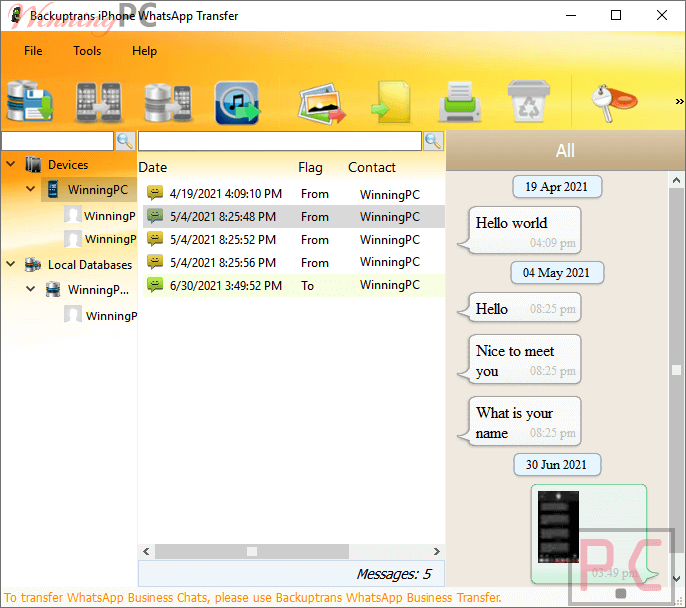Image resolution: width=686 pixels, height=608 pixels.
Task: Open the File menu
Action: click(33, 51)
